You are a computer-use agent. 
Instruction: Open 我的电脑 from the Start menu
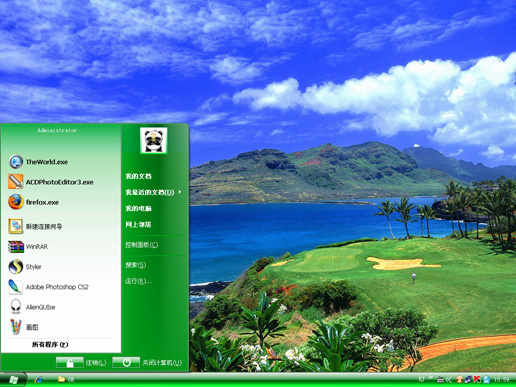click(x=138, y=208)
